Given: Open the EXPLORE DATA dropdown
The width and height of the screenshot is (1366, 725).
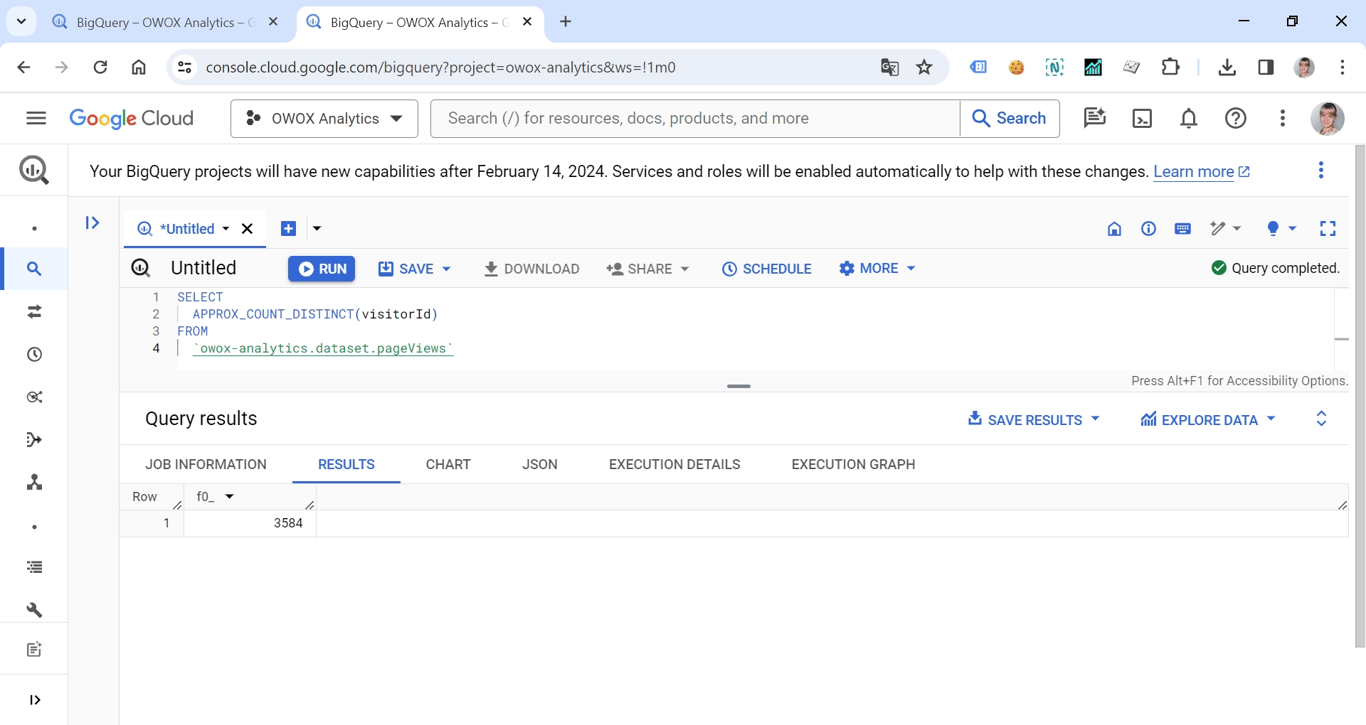Looking at the screenshot, I should 1208,420.
